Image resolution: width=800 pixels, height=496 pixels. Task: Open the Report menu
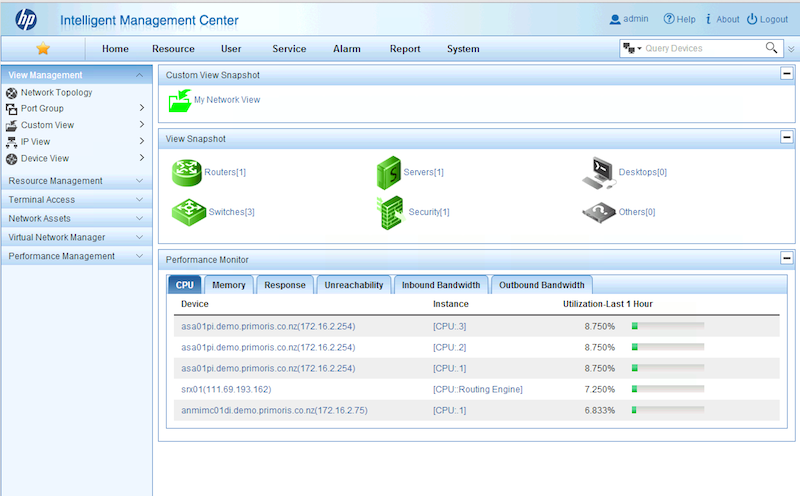(x=405, y=49)
